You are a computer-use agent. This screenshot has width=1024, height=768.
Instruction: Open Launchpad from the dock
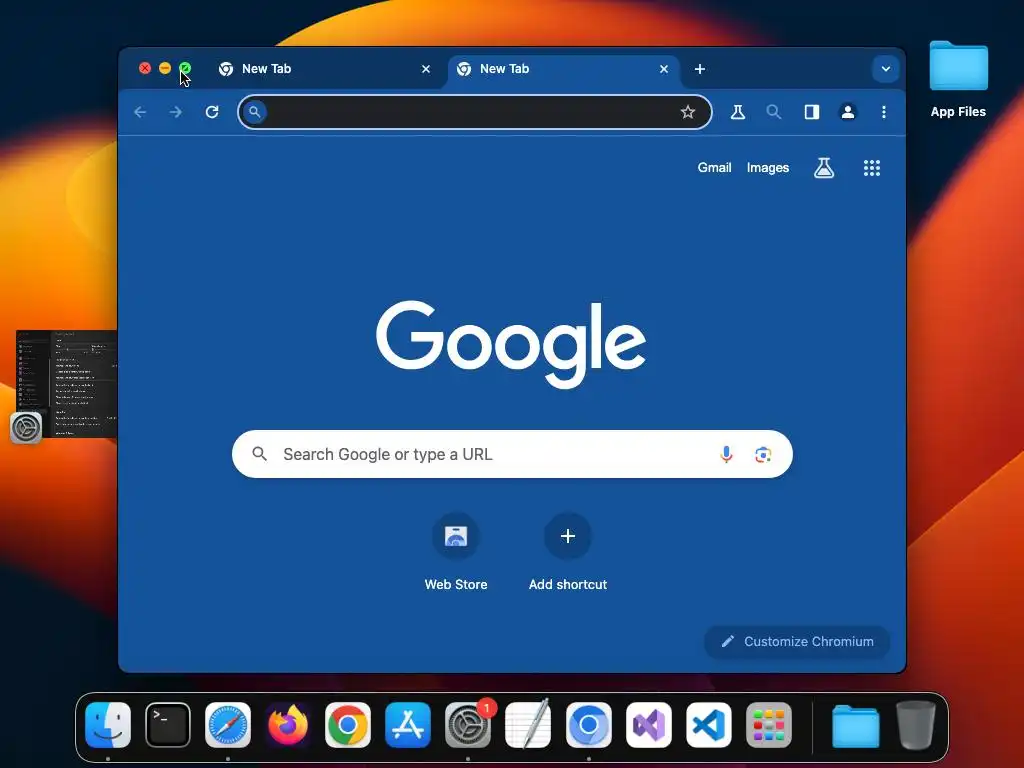point(769,725)
